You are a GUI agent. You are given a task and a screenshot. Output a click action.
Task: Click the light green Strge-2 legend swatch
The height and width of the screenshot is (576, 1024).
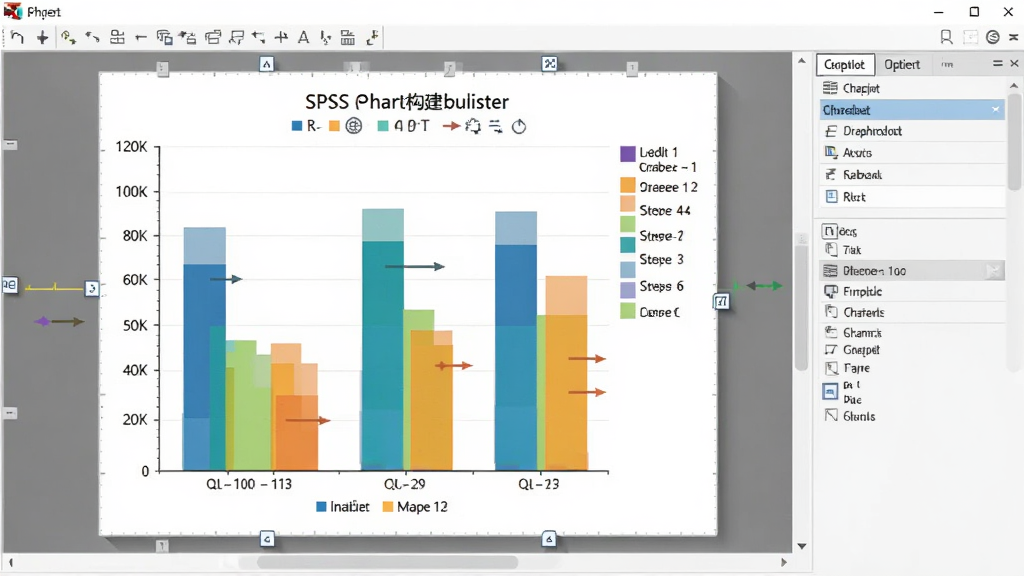coord(628,224)
